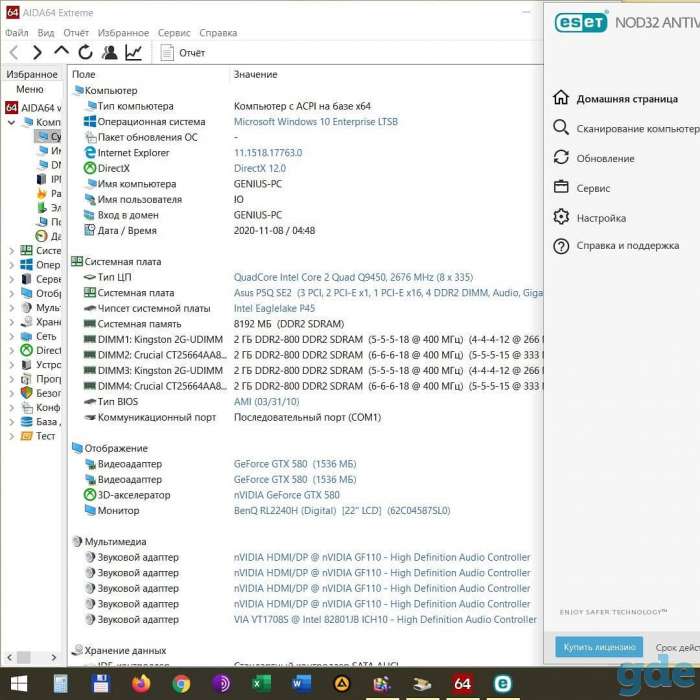Screen dimensions: 700x700
Task: Open the Windows Start menu
Action: (x=18, y=683)
